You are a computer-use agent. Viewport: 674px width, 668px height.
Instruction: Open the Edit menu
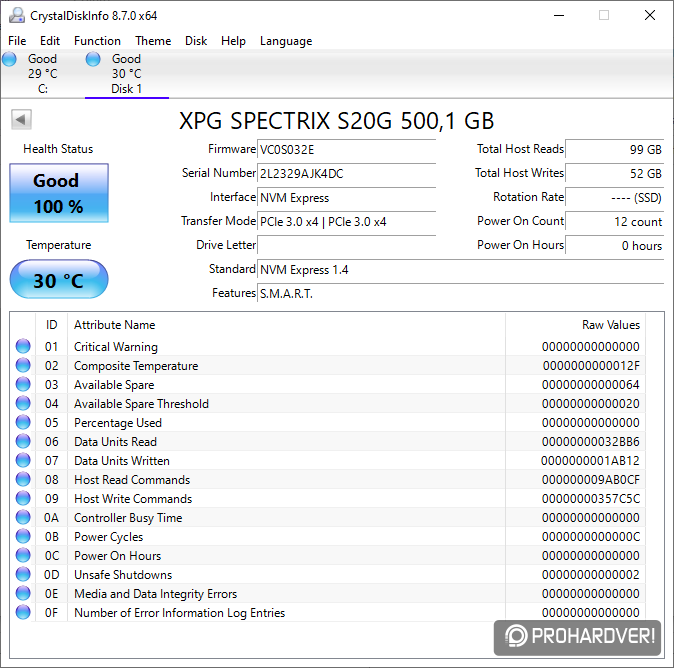50,41
